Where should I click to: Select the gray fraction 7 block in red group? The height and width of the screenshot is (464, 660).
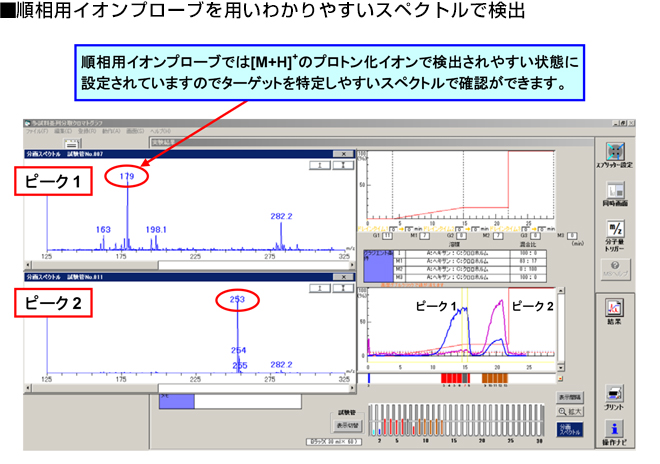465,378
